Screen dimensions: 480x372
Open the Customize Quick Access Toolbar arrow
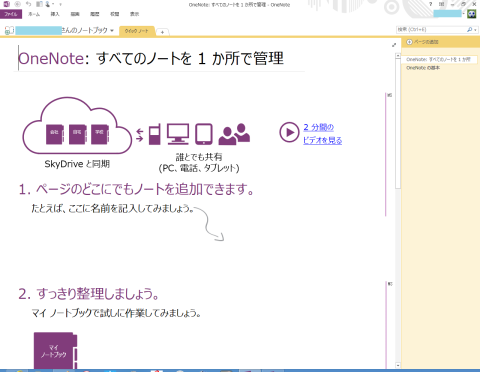[x=60, y=5]
